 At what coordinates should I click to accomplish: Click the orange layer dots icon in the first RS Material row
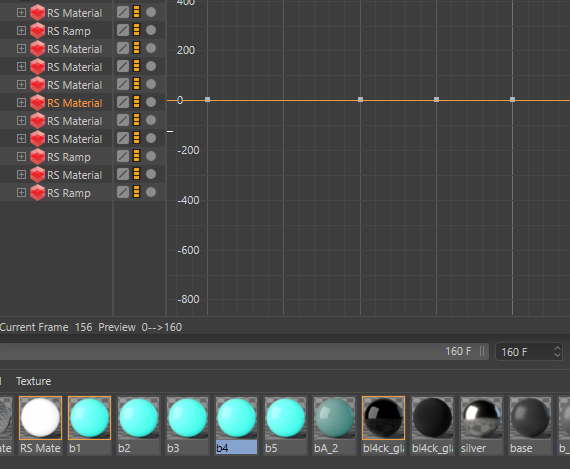coord(137,12)
